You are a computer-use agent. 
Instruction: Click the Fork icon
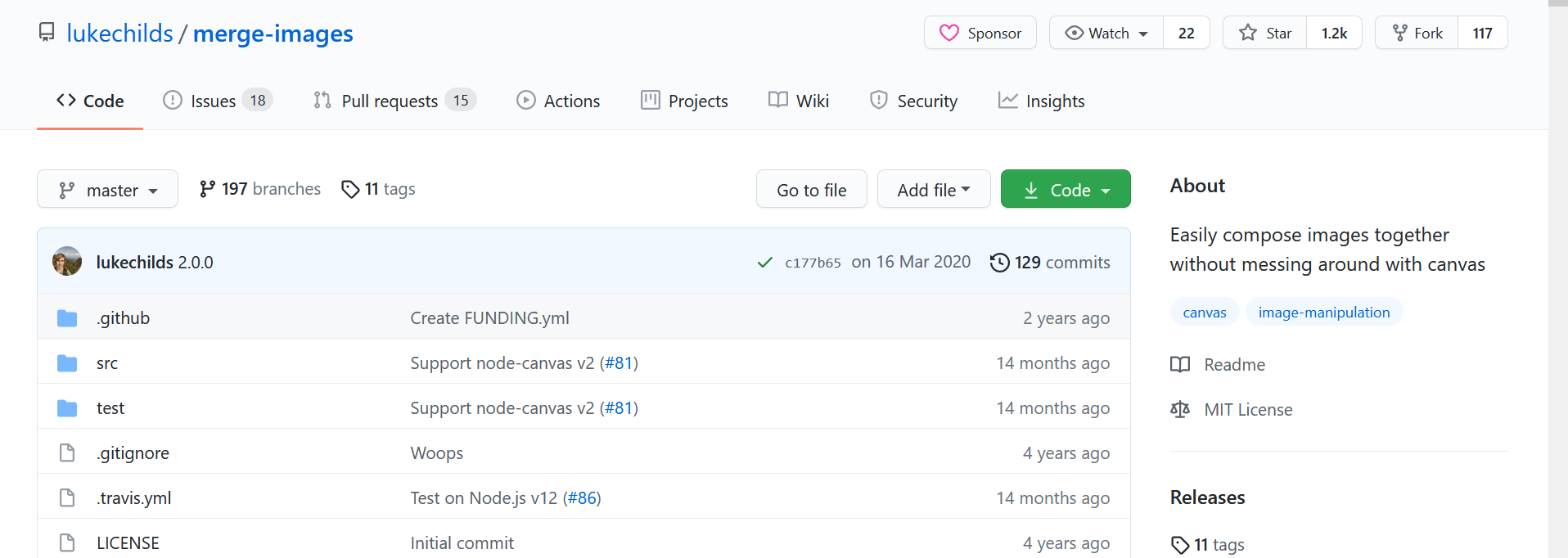(x=1399, y=33)
